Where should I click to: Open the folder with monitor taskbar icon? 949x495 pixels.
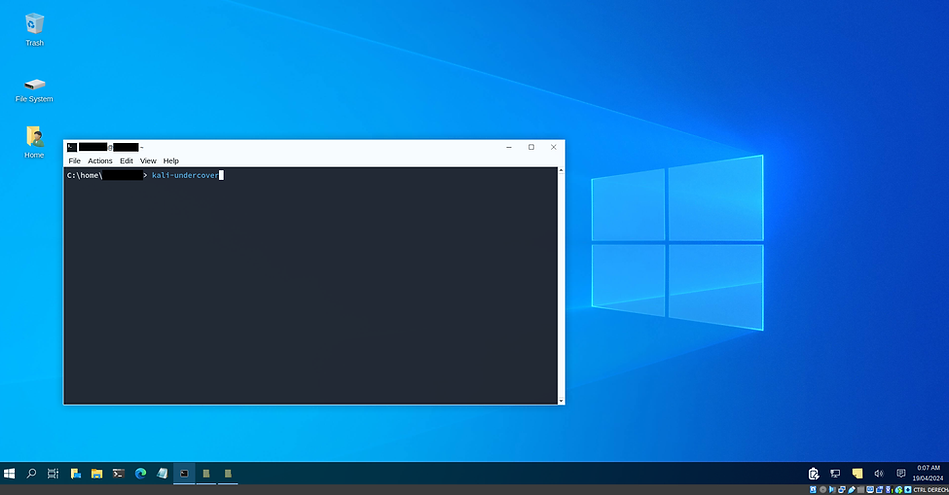75,473
